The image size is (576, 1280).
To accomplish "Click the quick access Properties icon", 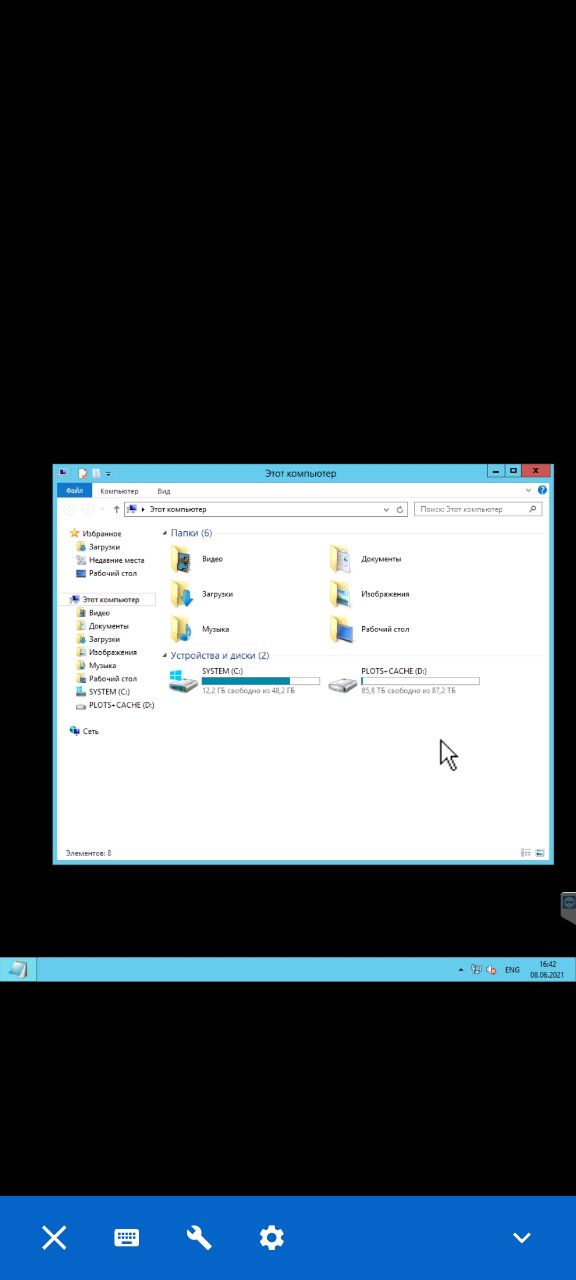I will (83, 473).
